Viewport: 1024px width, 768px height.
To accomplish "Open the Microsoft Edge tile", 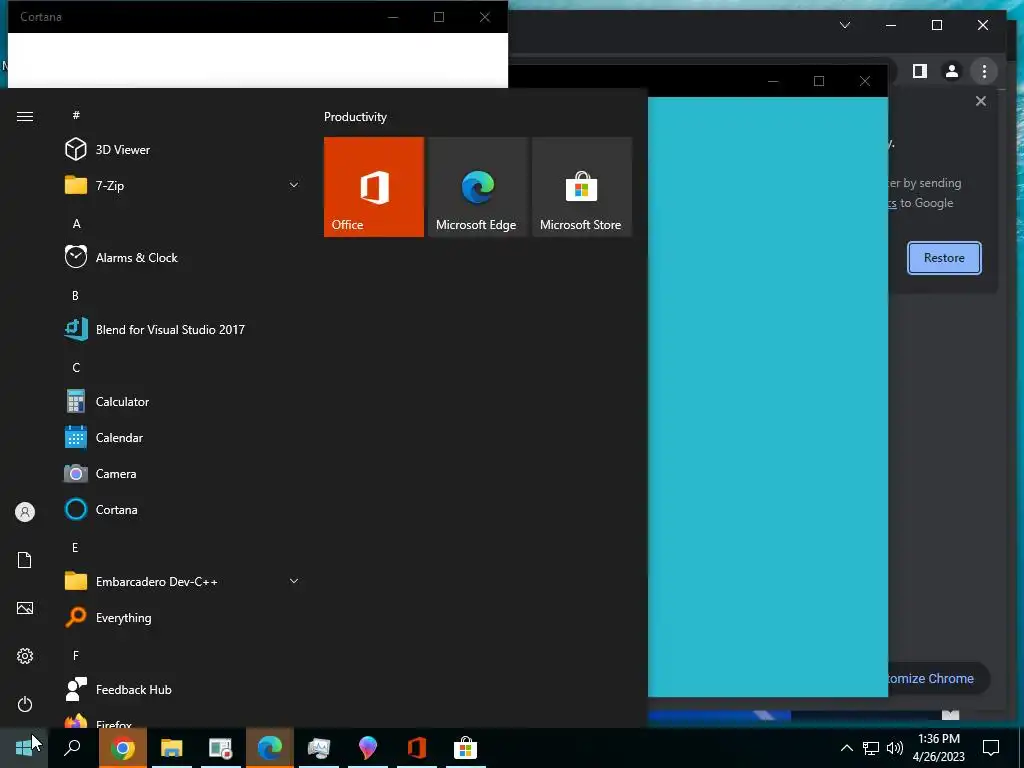I will (x=477, y=187).
